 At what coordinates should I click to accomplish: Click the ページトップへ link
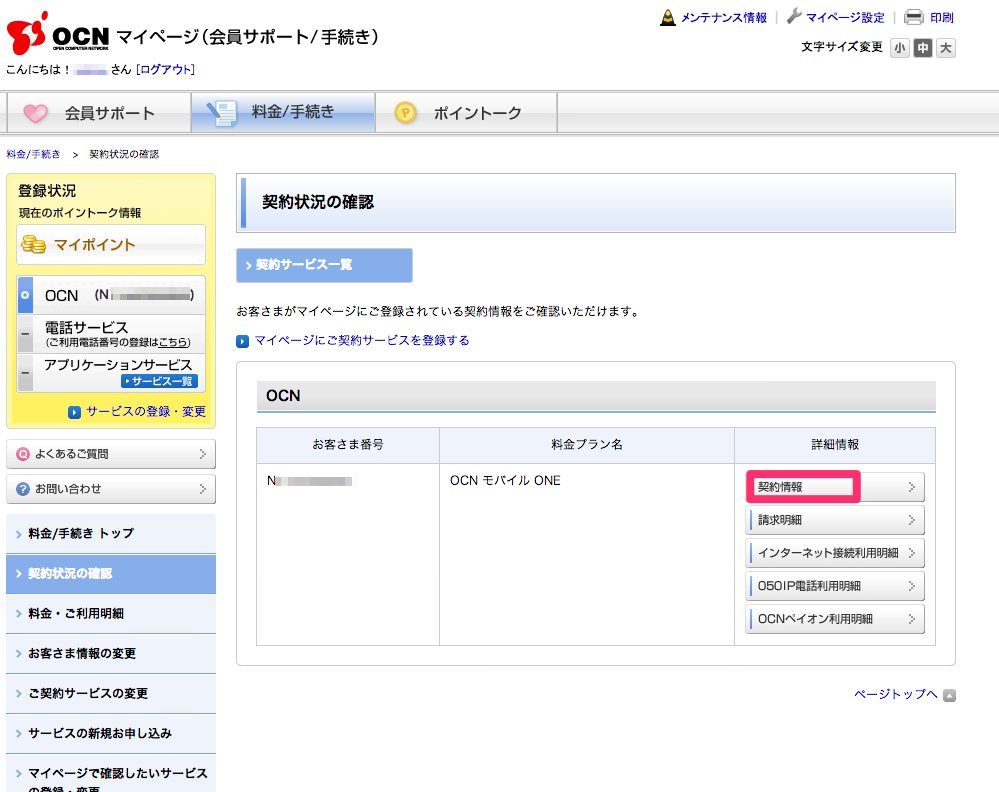pos(895,695)
